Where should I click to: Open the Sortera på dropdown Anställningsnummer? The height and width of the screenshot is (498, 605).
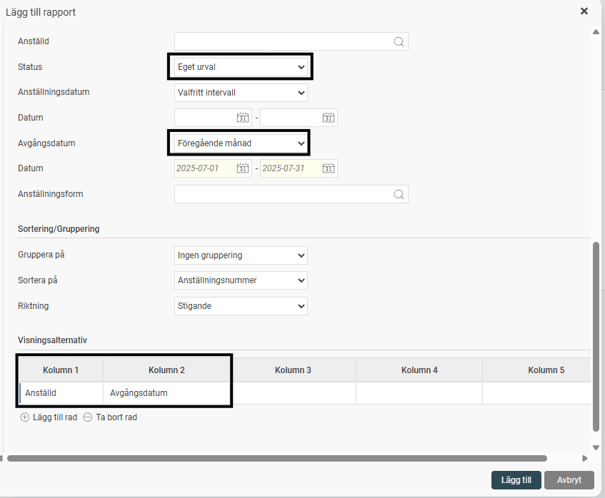[x=240, y=281]
